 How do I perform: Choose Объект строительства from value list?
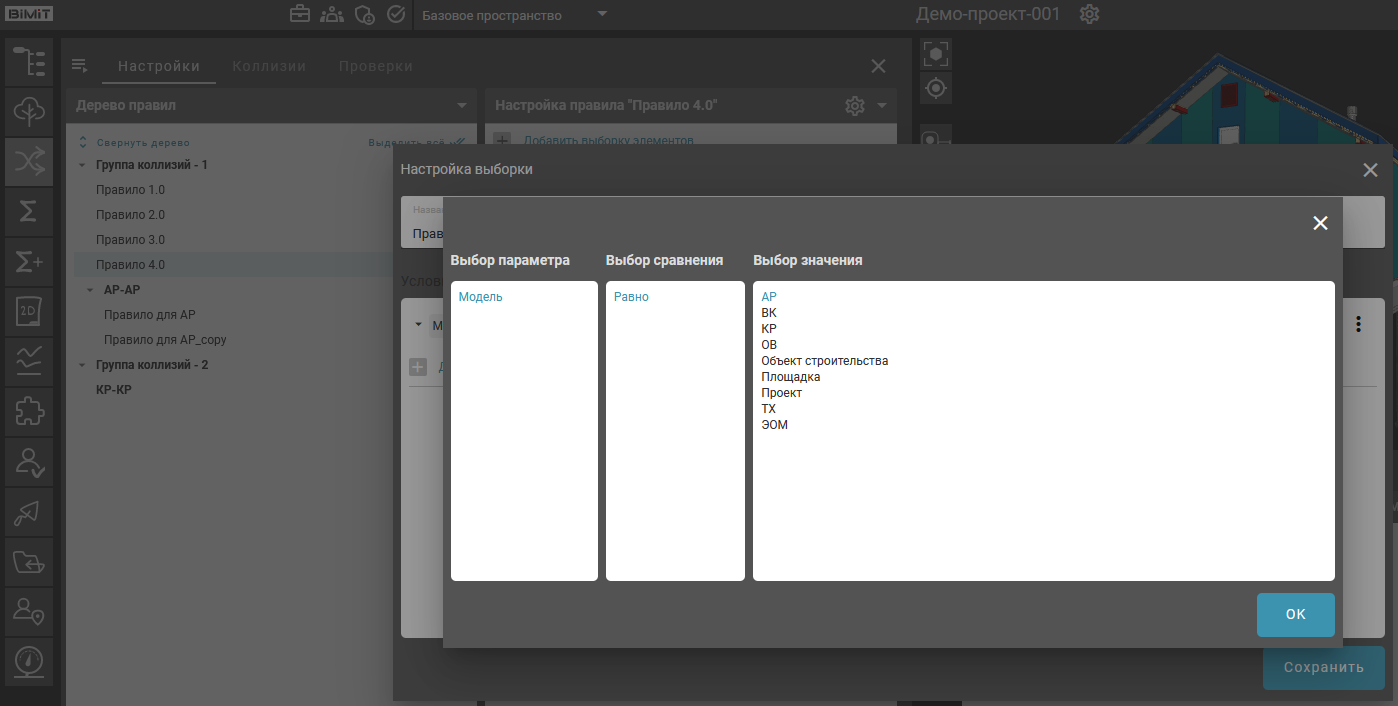(824, 361)
